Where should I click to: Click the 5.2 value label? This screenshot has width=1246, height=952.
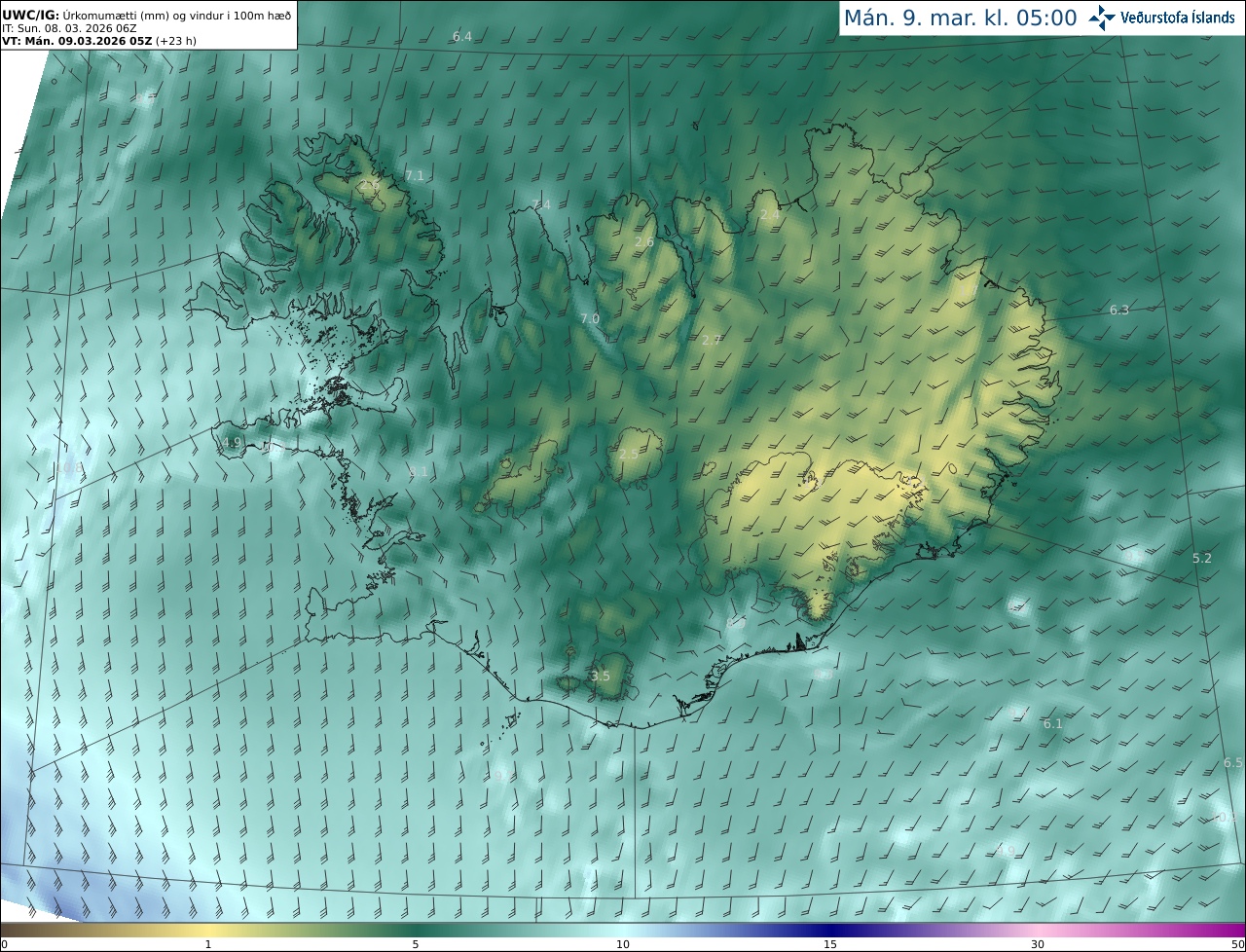[1202, 558]
